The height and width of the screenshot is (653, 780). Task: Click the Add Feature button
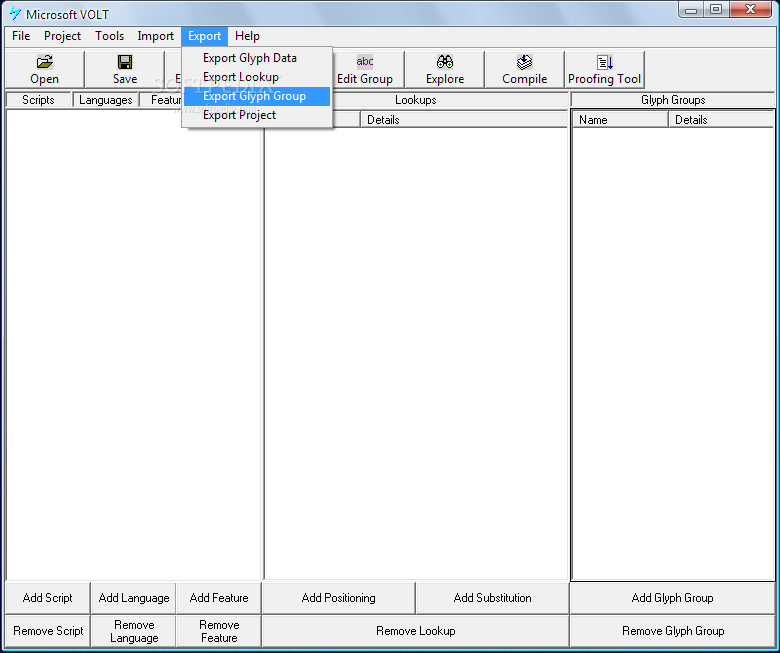point(219,598)
